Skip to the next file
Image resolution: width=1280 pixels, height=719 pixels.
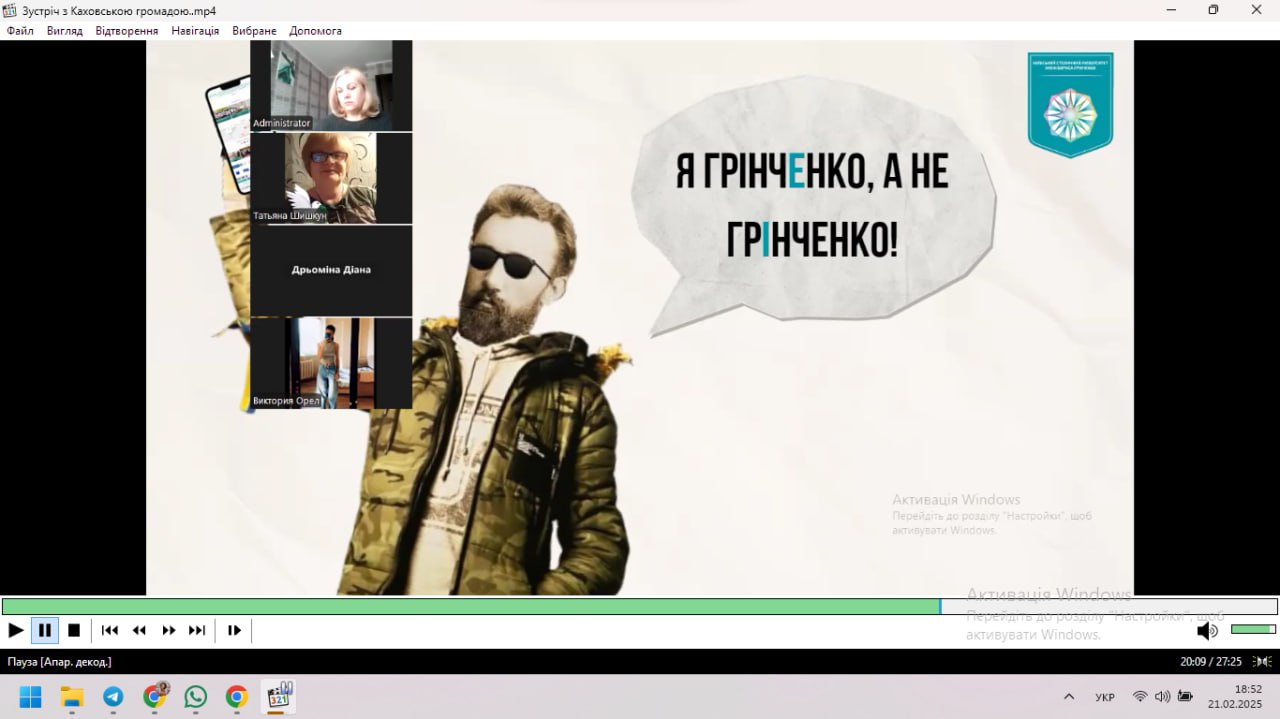pyautogui.click(x=197, y=630)
